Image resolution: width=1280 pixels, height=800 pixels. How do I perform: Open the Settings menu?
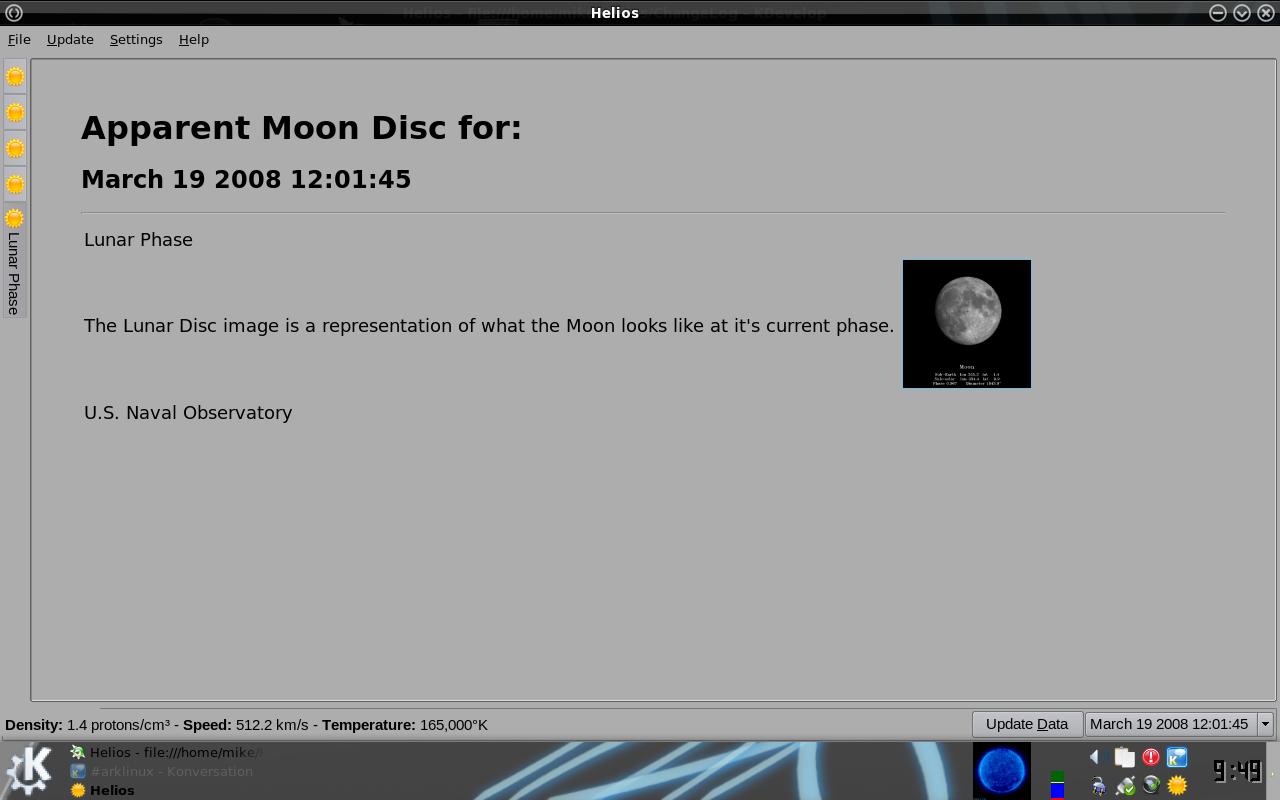pyautogui.click(x=136, y=39)
